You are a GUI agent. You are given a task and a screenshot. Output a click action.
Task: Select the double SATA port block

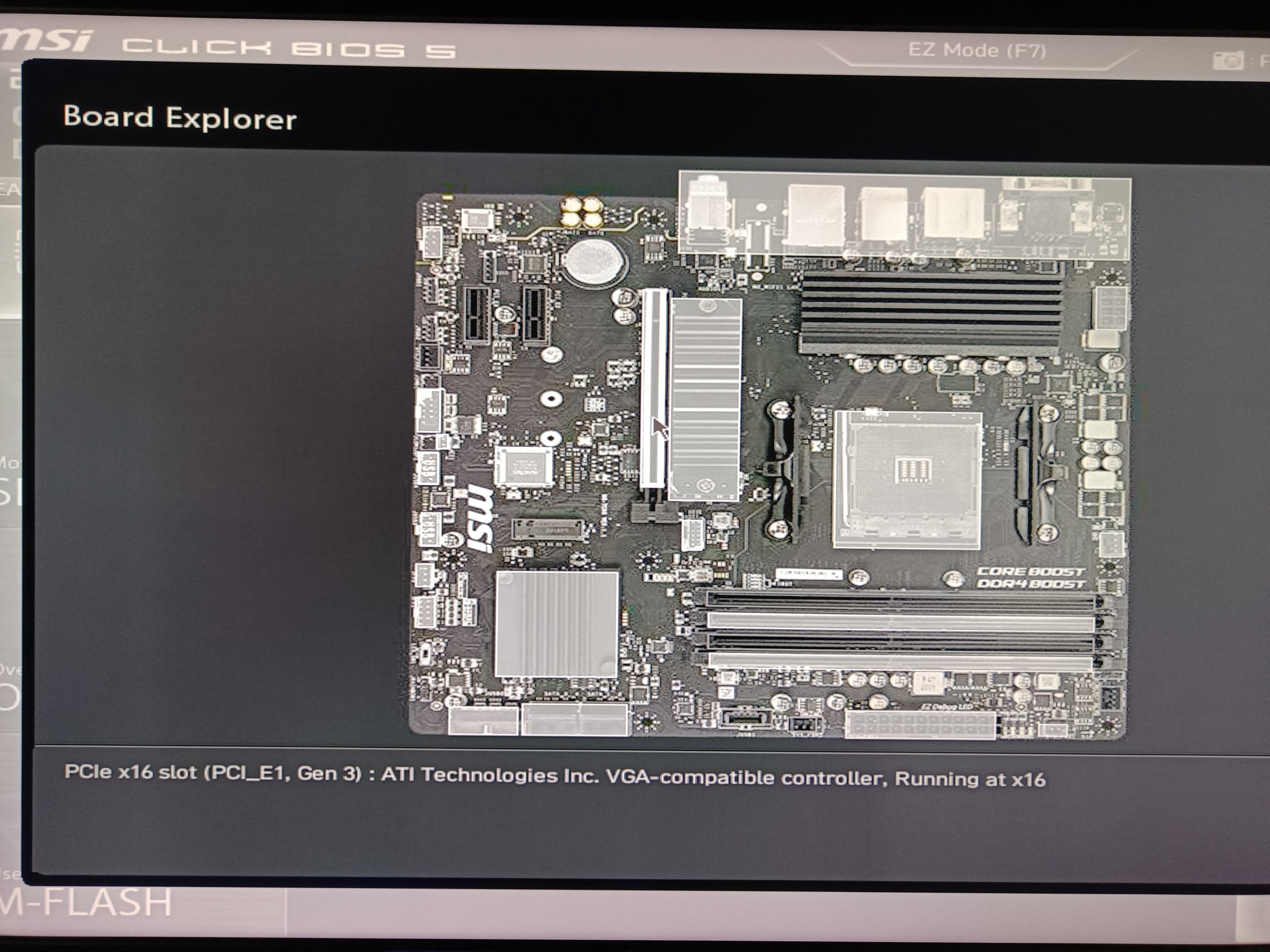574,720
